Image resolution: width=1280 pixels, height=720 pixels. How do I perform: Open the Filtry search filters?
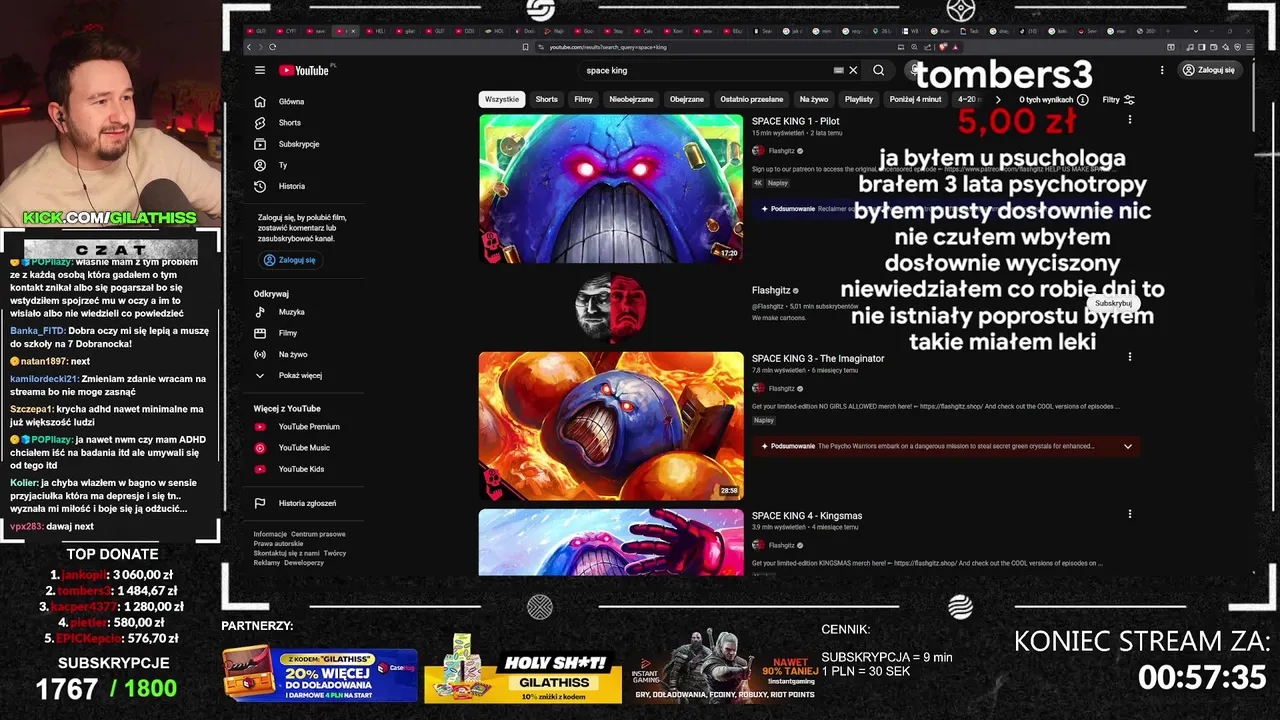click(1118, 100)
